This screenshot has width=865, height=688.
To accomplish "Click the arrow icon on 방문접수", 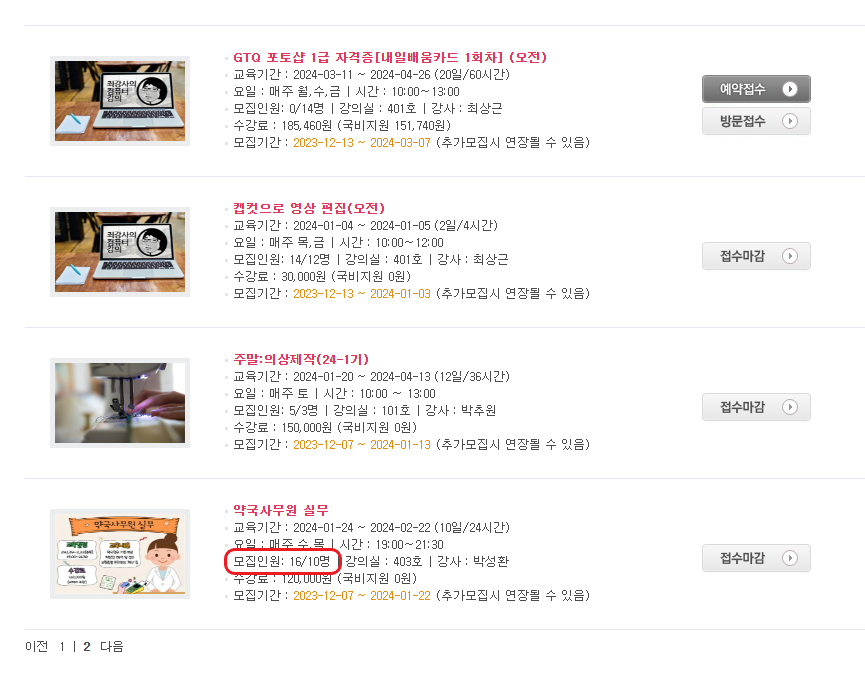I will (x=789, y=121).
